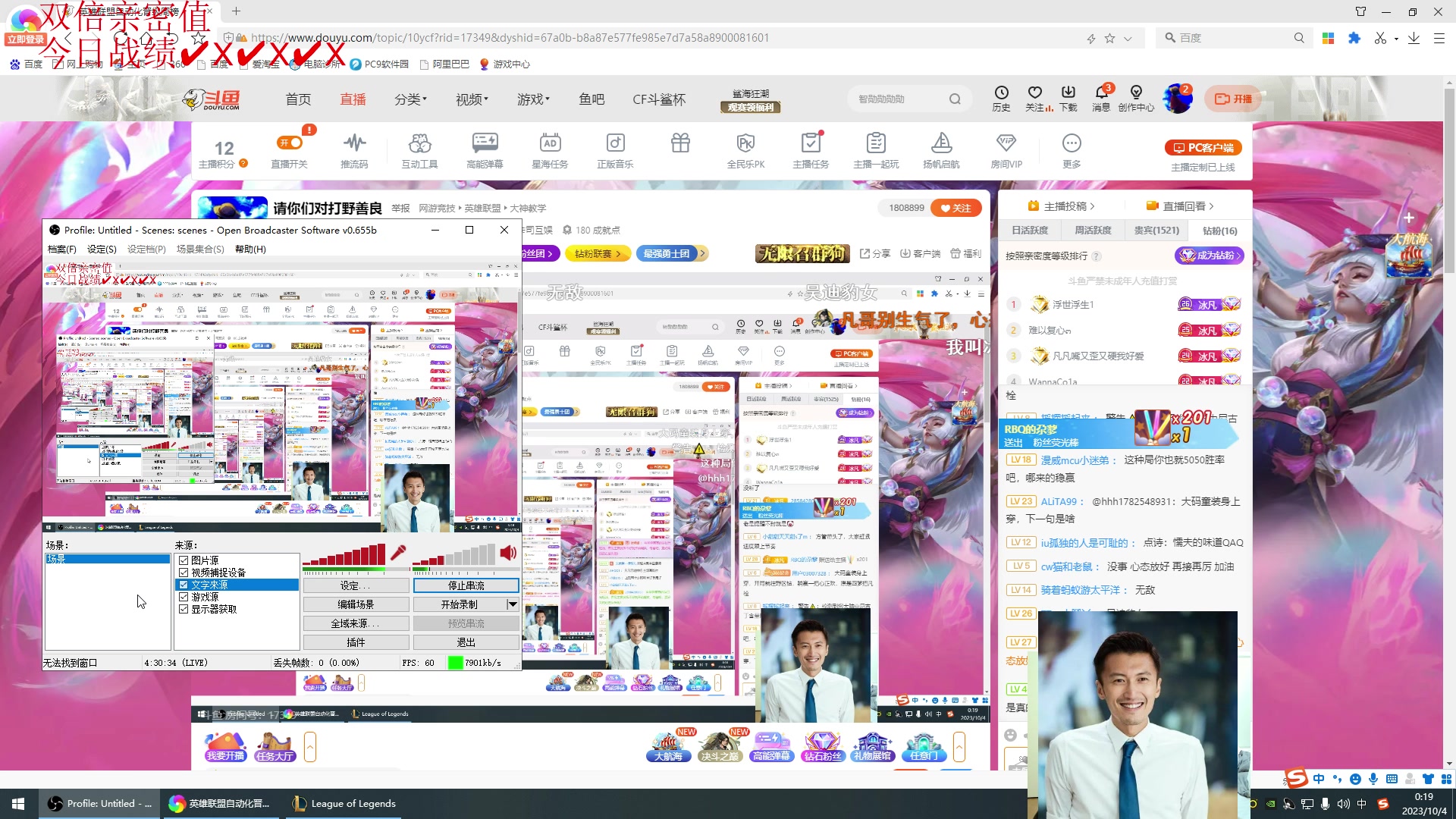Open 扬帆启航 sailboat icon
The image size is (1456, 819).
click(941, 143)
